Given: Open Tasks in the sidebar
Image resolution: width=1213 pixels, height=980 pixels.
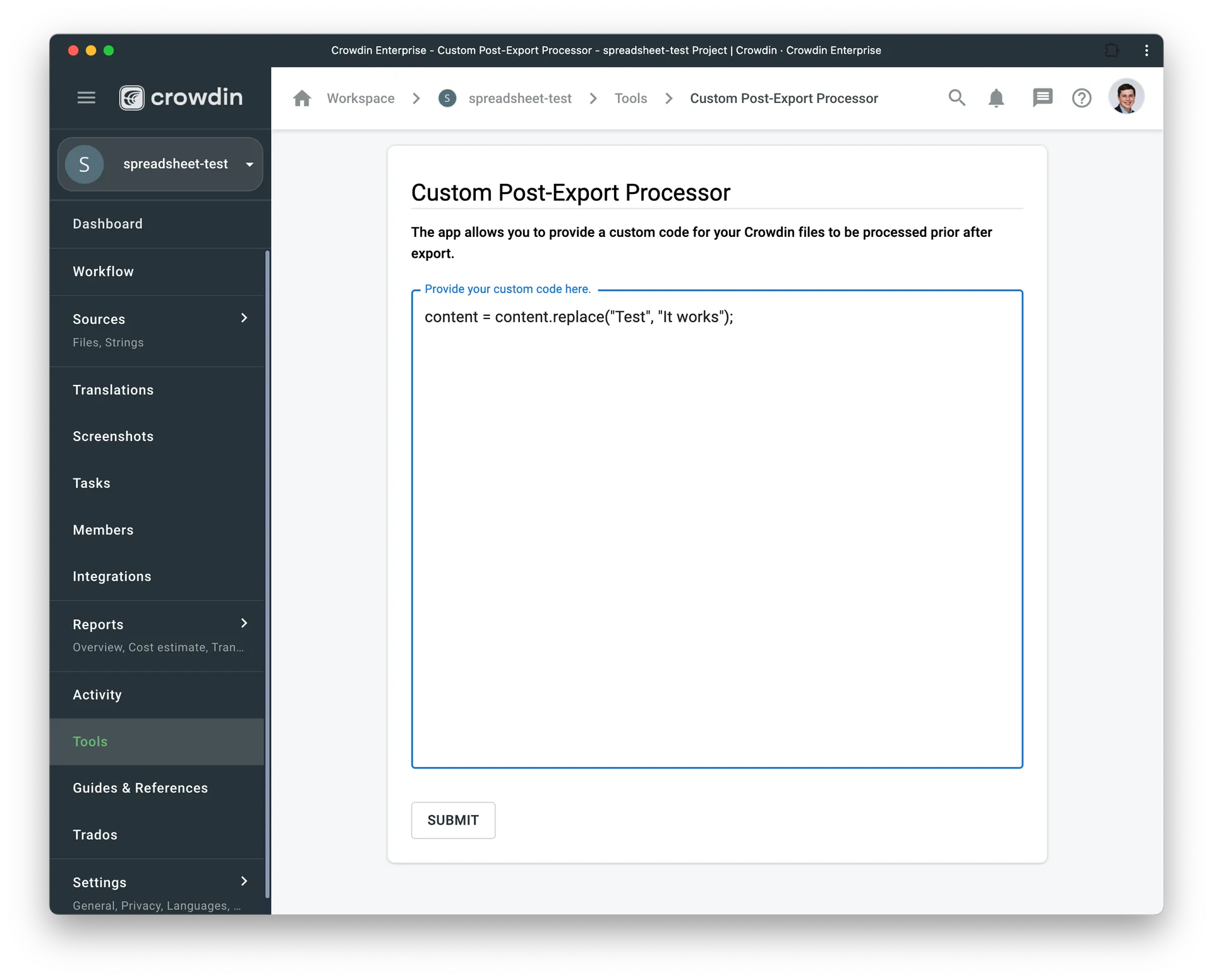Looking at the screenshot, I should point(157,483).
